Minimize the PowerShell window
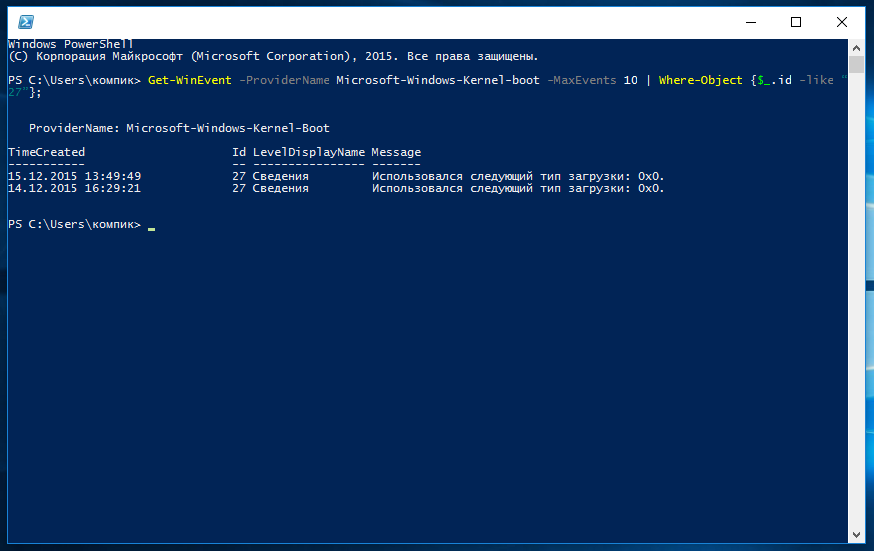The width and height of the screenshot is (874, 551). coord(751,22)
